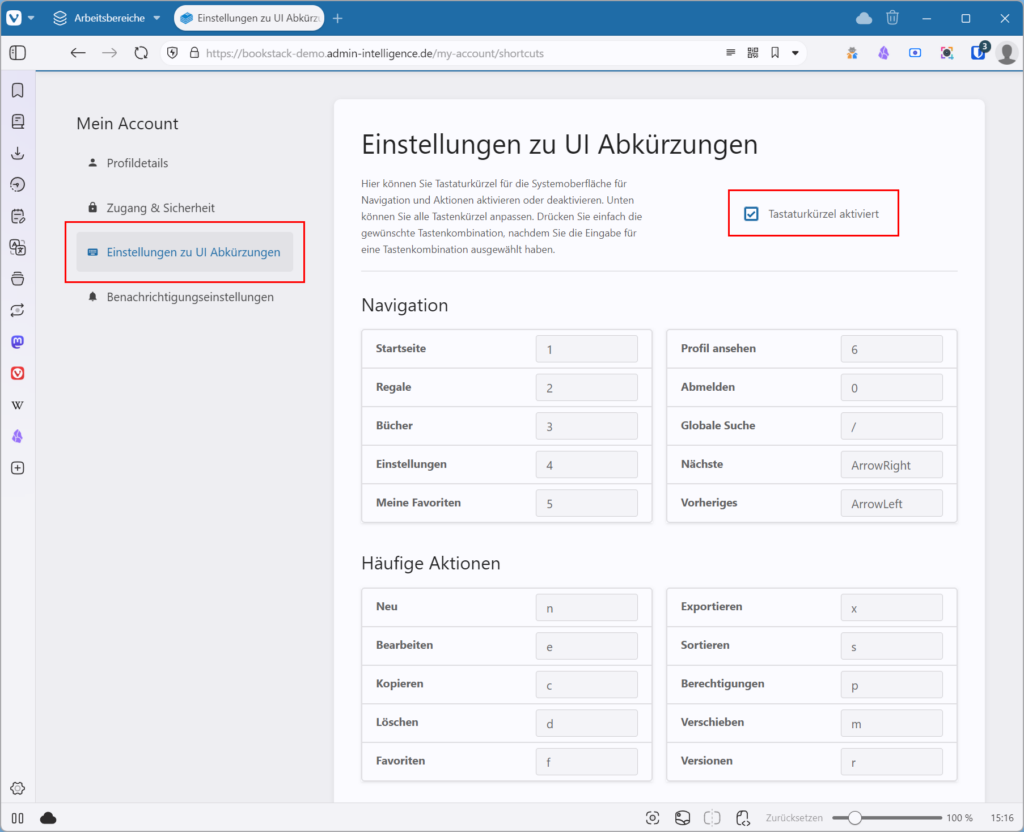The image size is (1024, 832).
Task: Open the closed tabs trash icon
Action: pyautogui.click(x=892, y=18)
